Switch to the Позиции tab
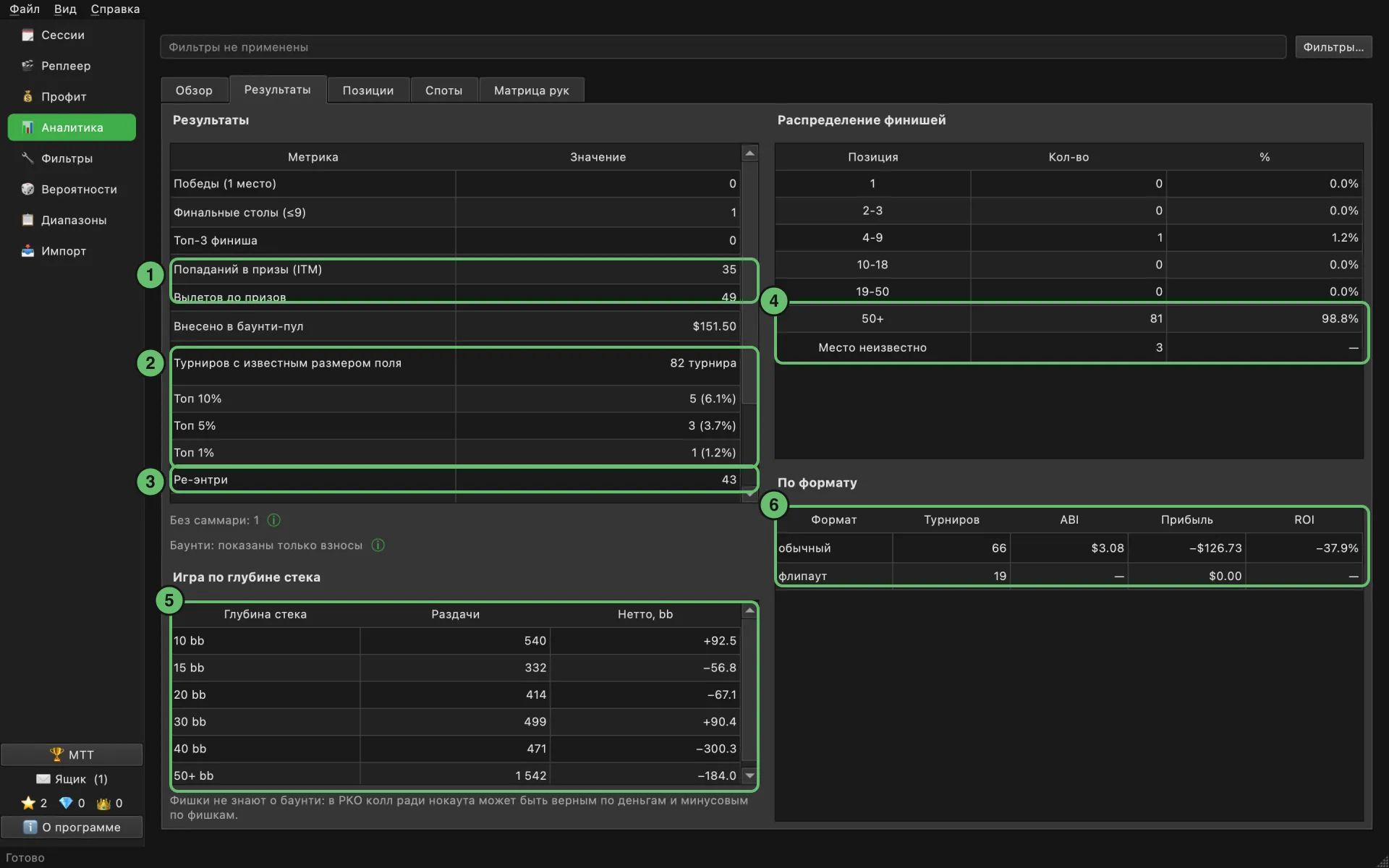Image resolution: width=1389 pixels, height=868 pixels. [368, 90]
